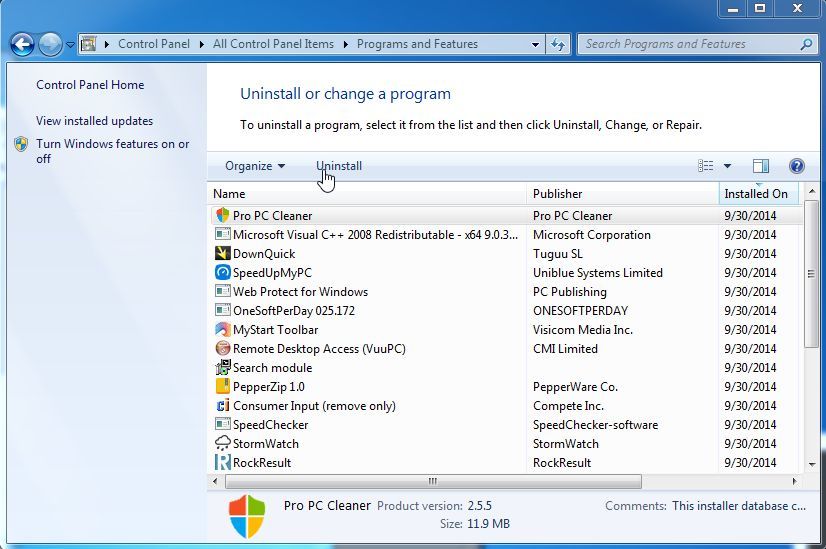Image resolution: width=826 pixels, height=549 pixels.
Task: Click the Microsoft Visual C++ 2008 program icon
Action: point(223,234)
